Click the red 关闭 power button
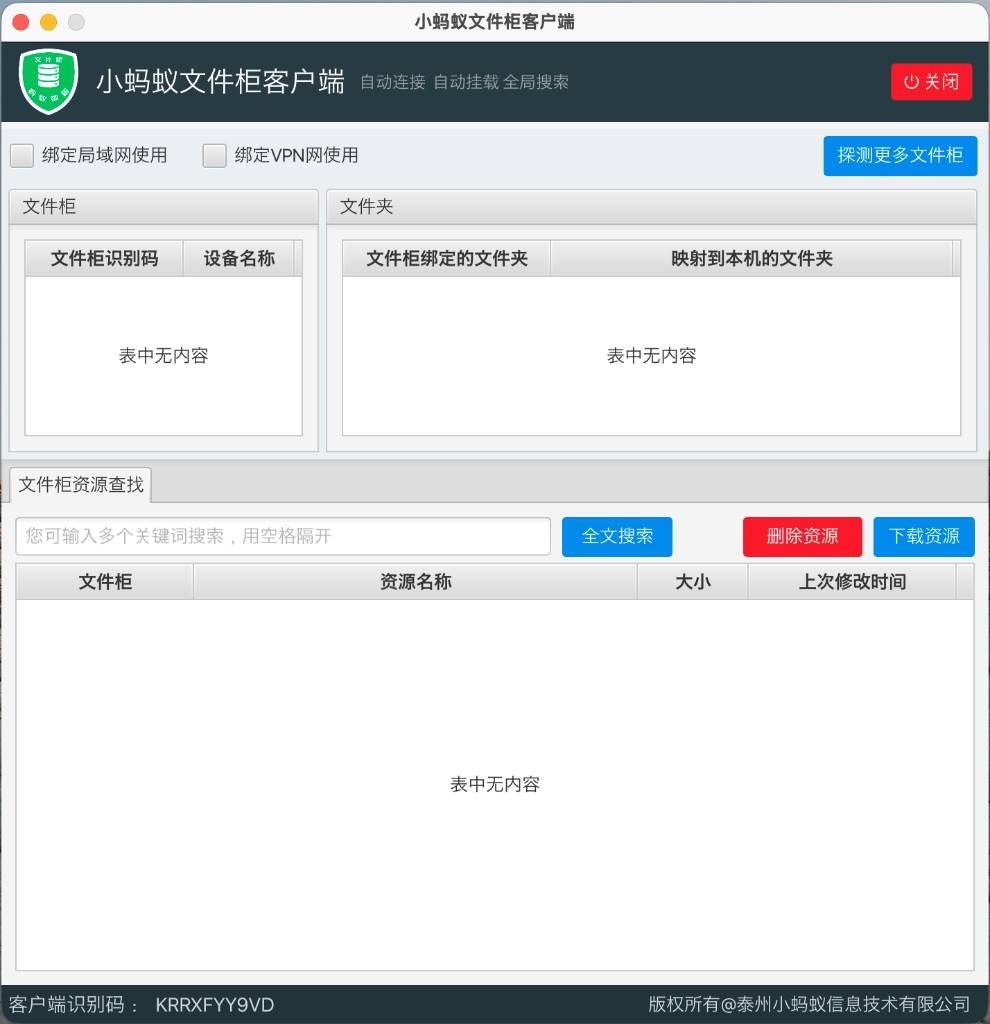 931,82
